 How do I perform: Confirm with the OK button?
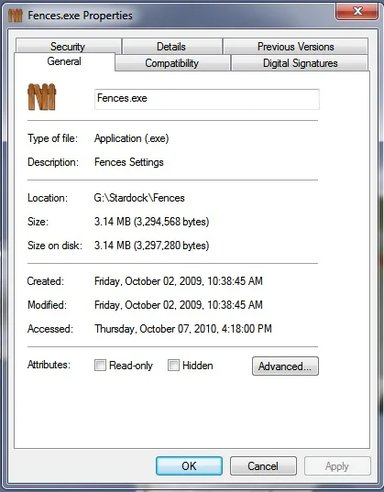pos(189,466)
